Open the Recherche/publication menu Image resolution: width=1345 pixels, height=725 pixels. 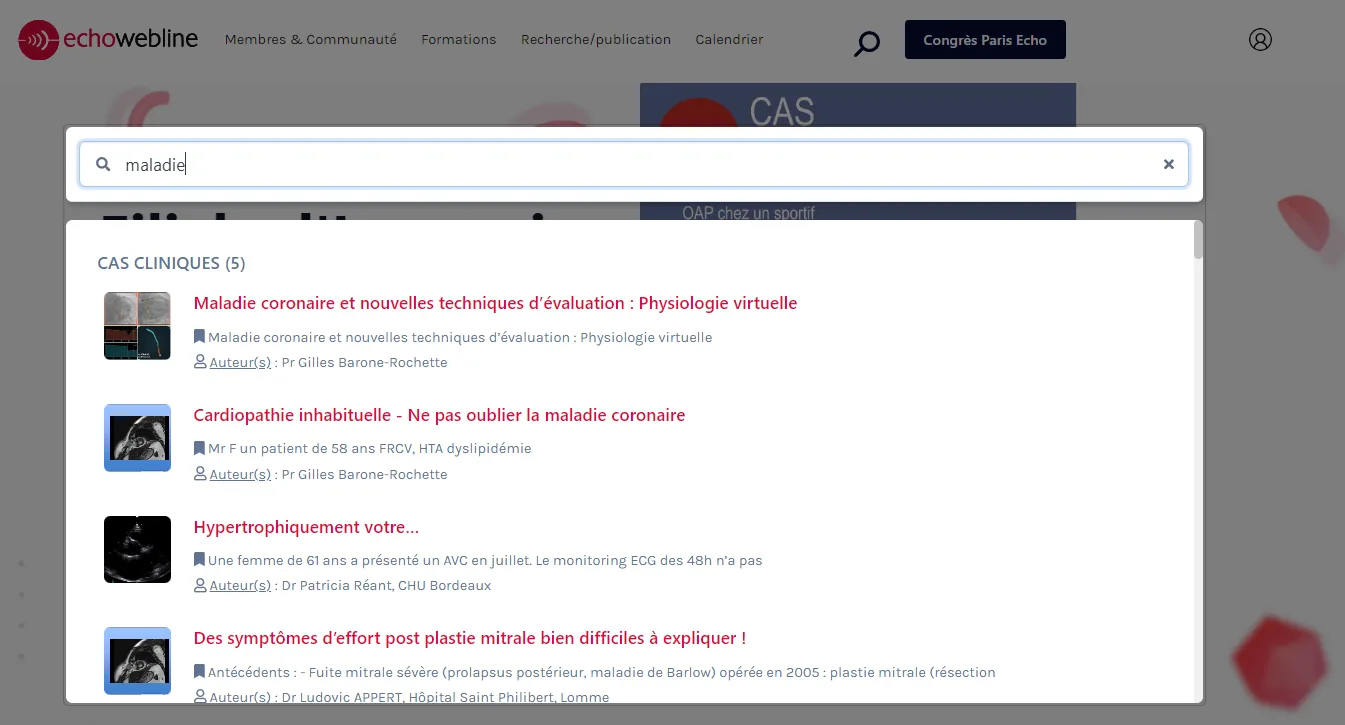pyautogui.click(x=596, y=40)
